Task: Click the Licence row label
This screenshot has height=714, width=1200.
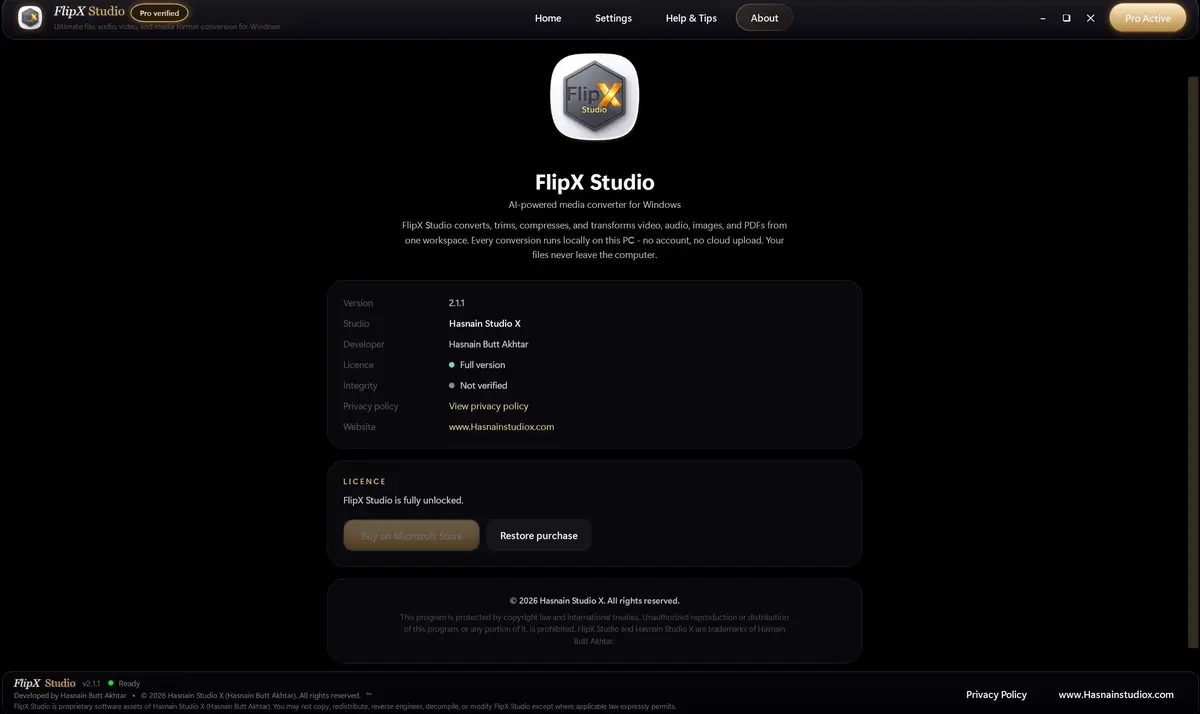Action: (358, 365)
